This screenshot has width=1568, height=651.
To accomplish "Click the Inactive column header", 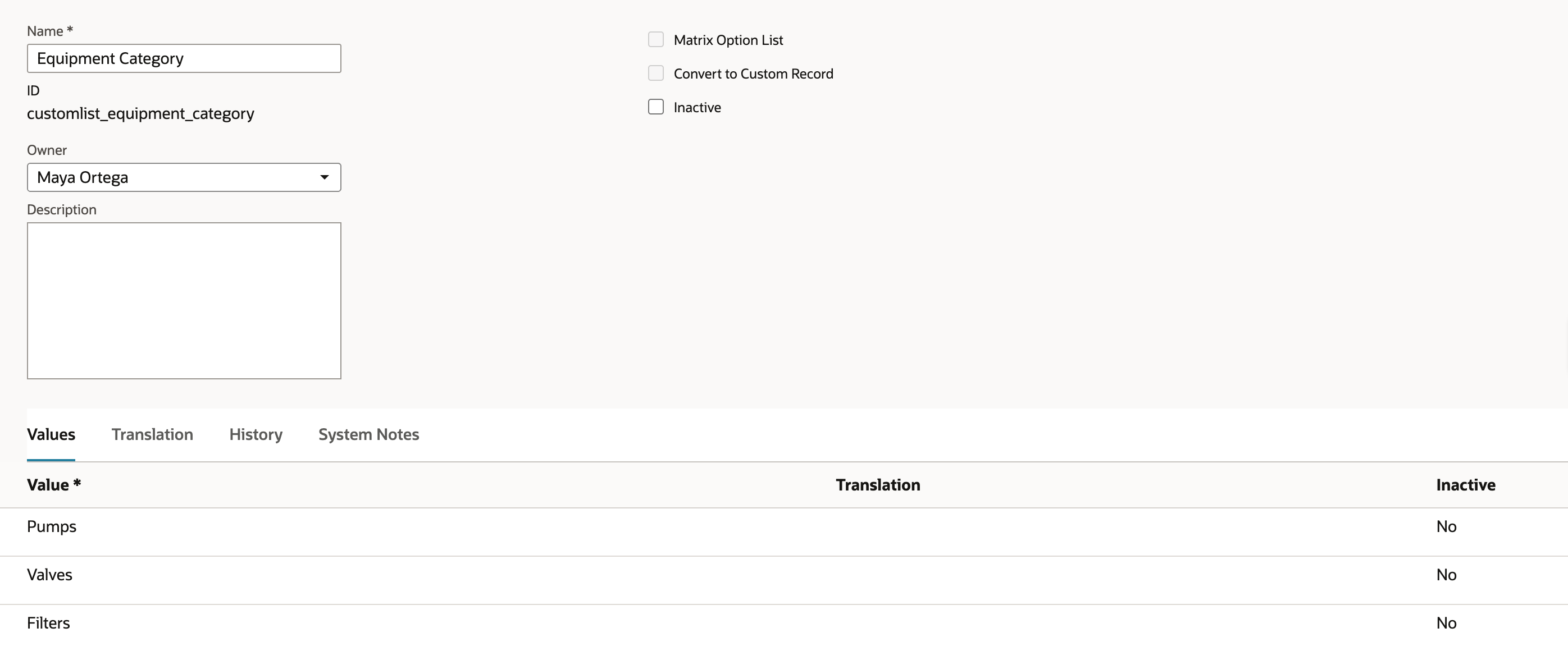I will pyautogui.click(x=1466, y=485).
